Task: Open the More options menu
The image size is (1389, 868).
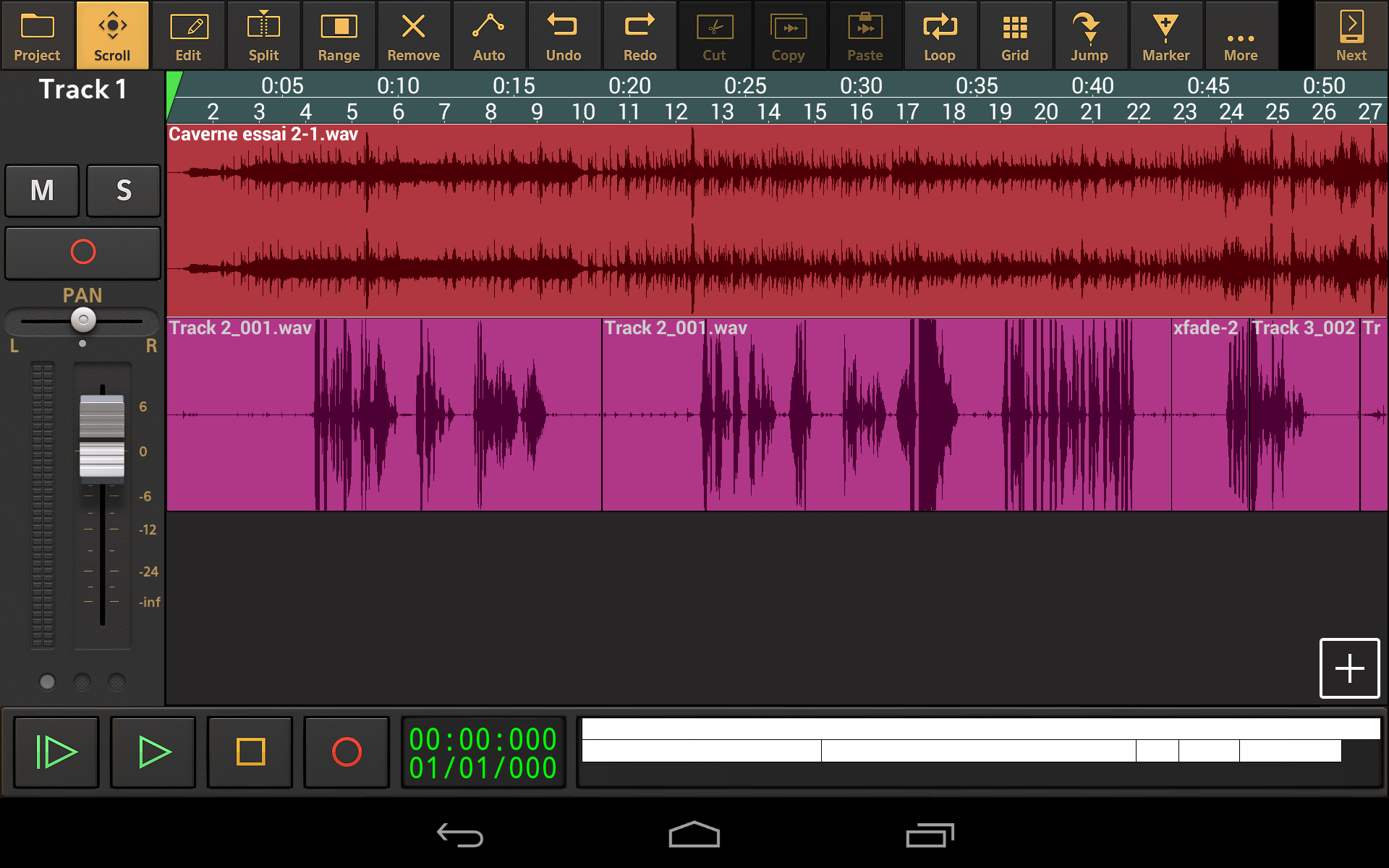Action: 1241,35
